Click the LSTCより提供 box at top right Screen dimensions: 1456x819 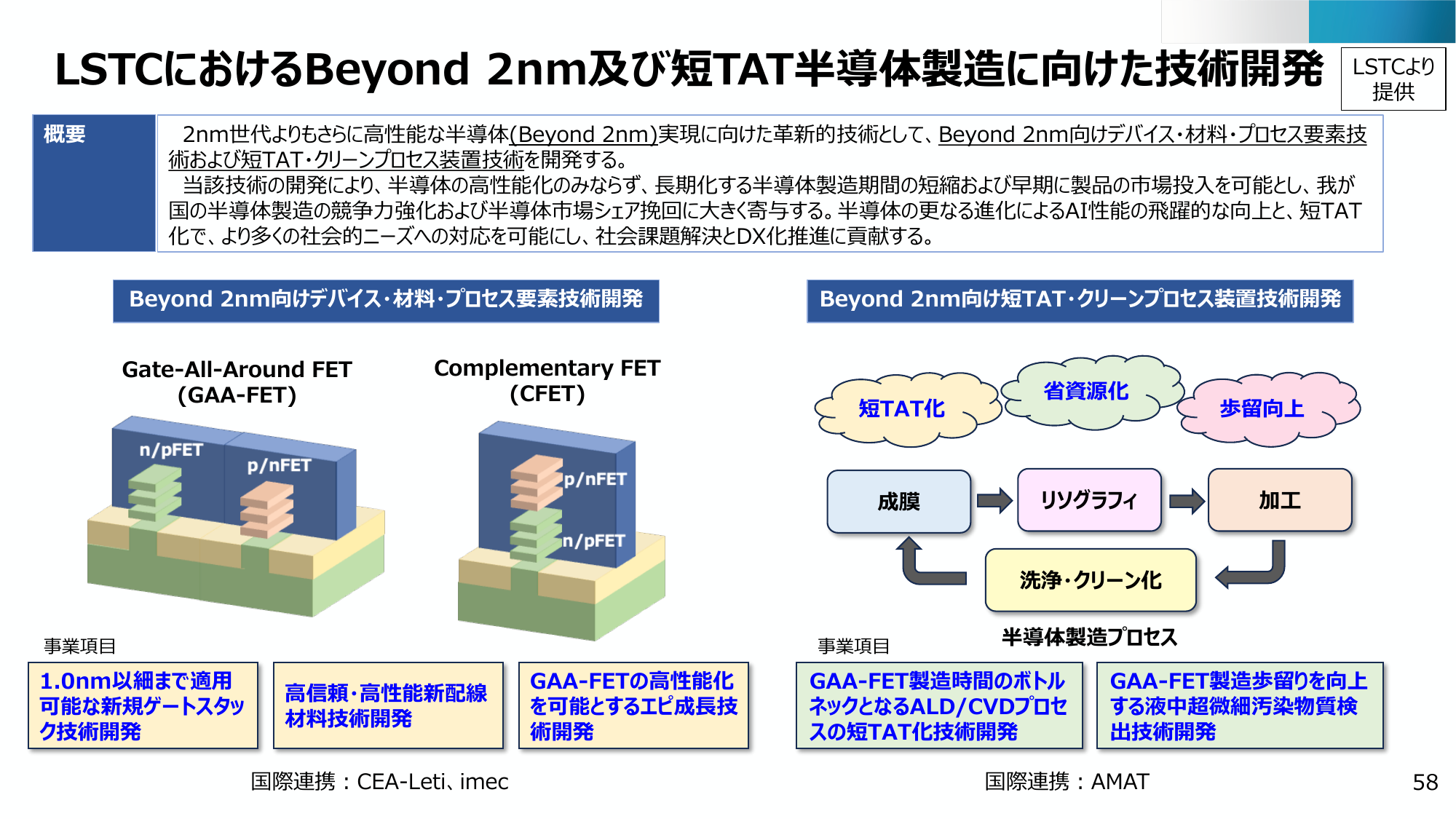(x=1393, y=79)
